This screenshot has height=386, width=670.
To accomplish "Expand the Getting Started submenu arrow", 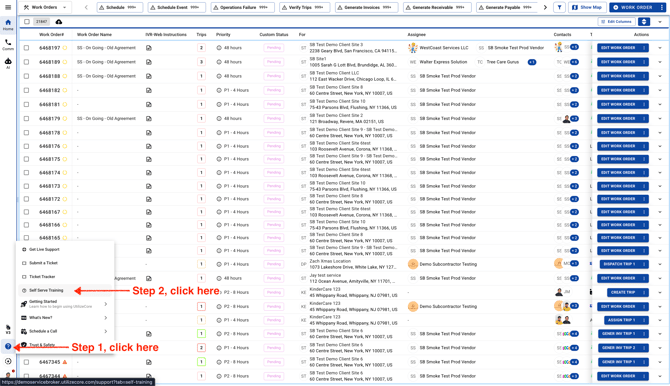I will coord(106,304).
